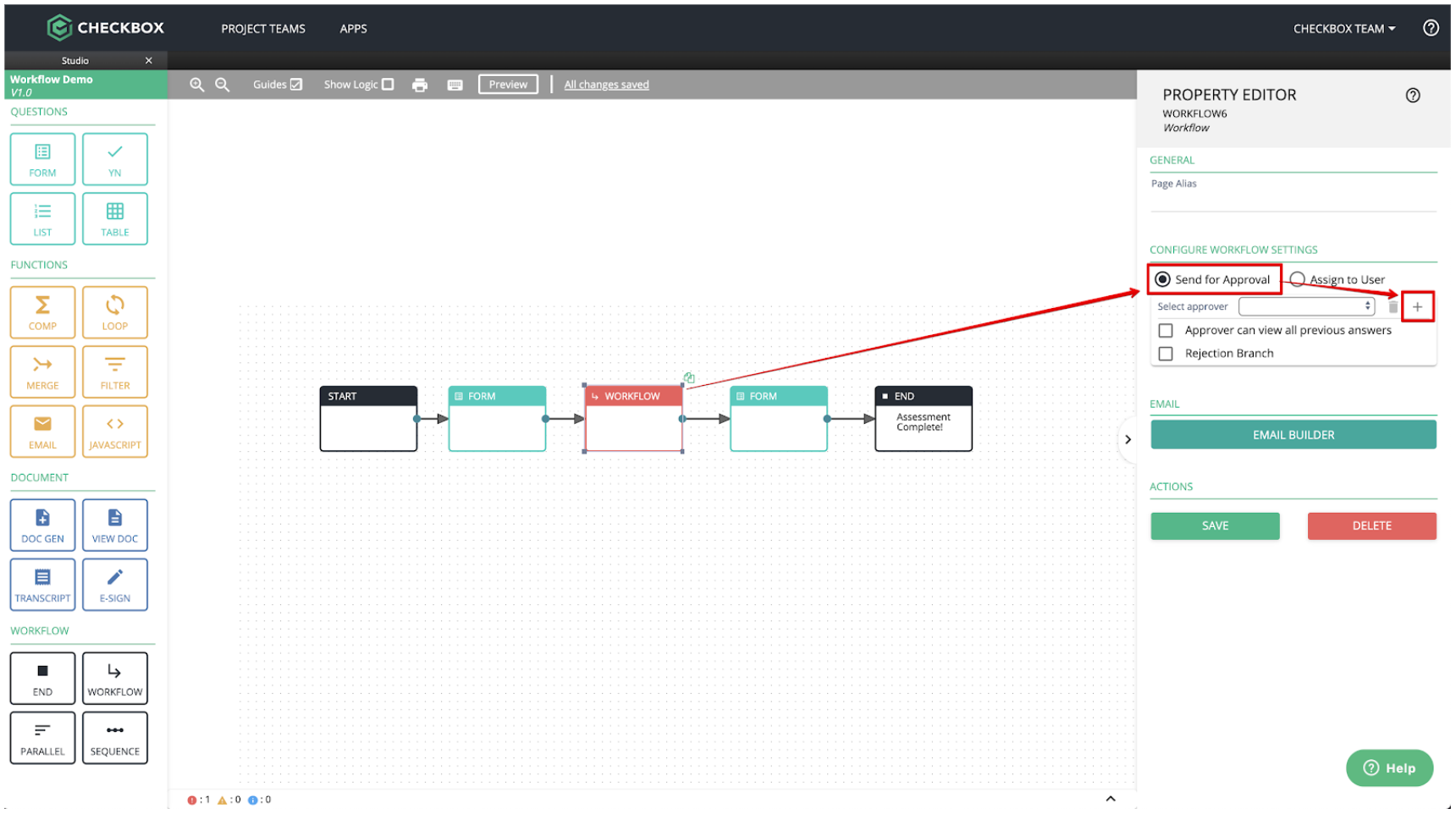Select the FORM question tool

[x=42, y=159]
